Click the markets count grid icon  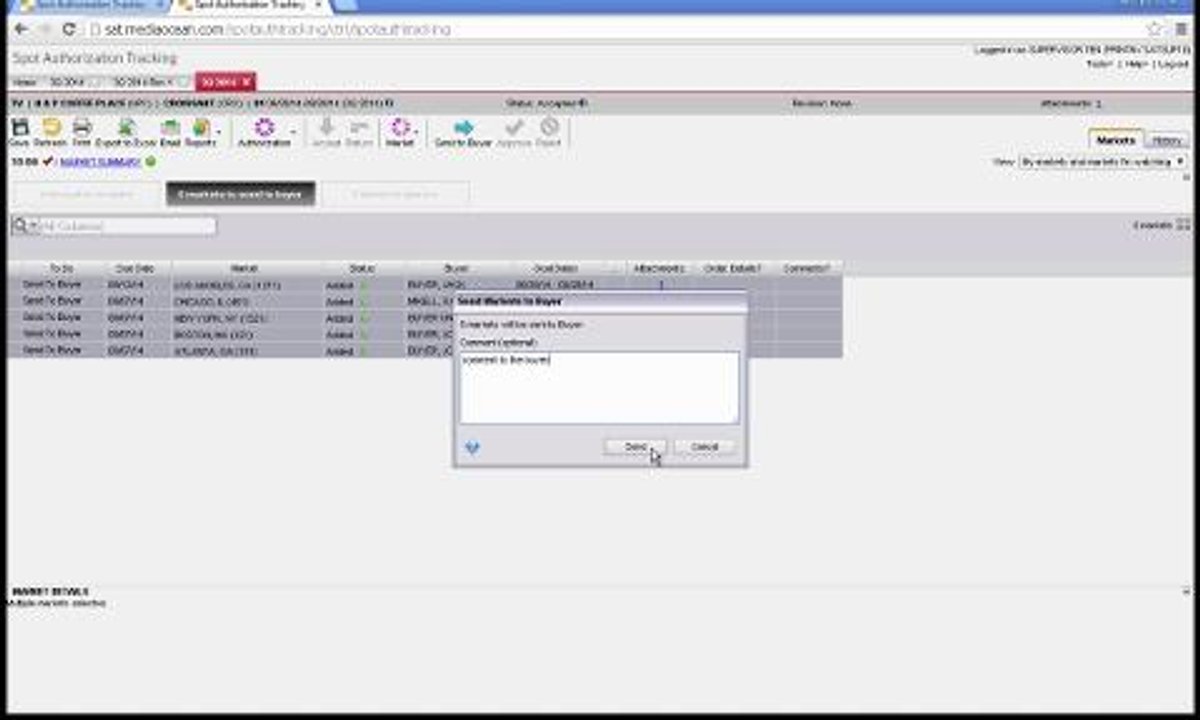coord(1184,225)
